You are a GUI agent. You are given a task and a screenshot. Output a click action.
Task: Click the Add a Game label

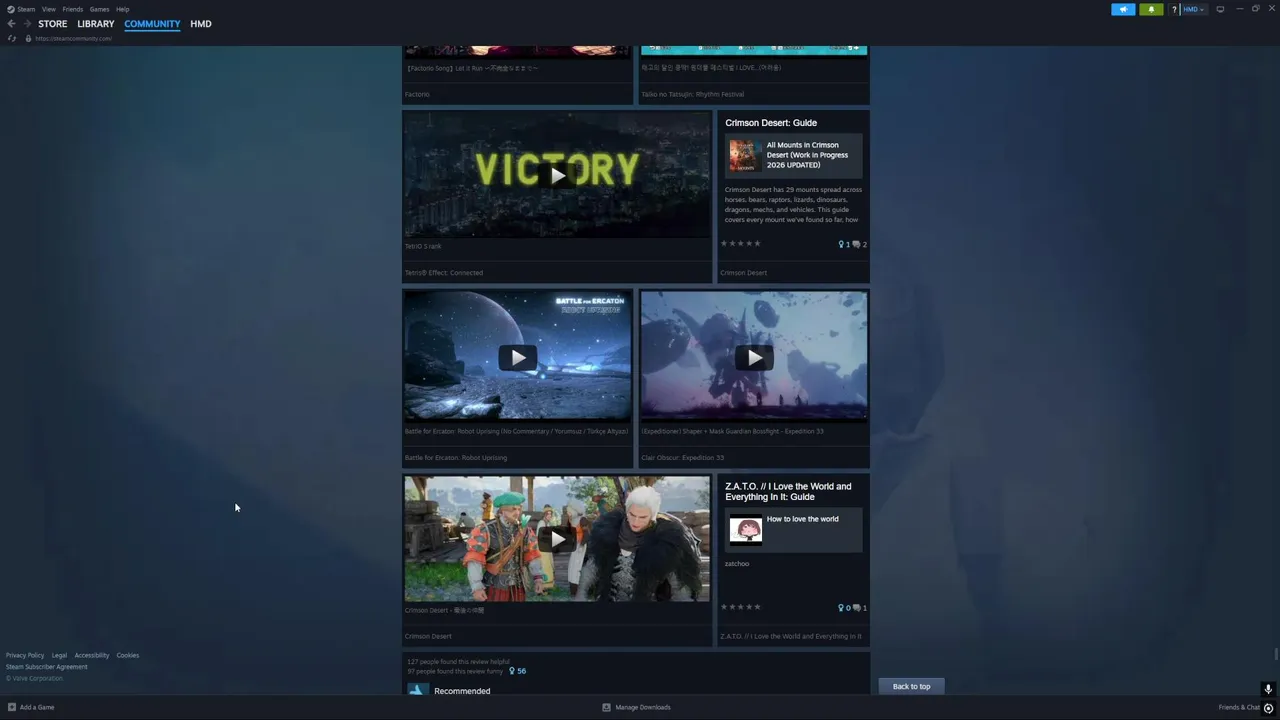coord(37,707)
